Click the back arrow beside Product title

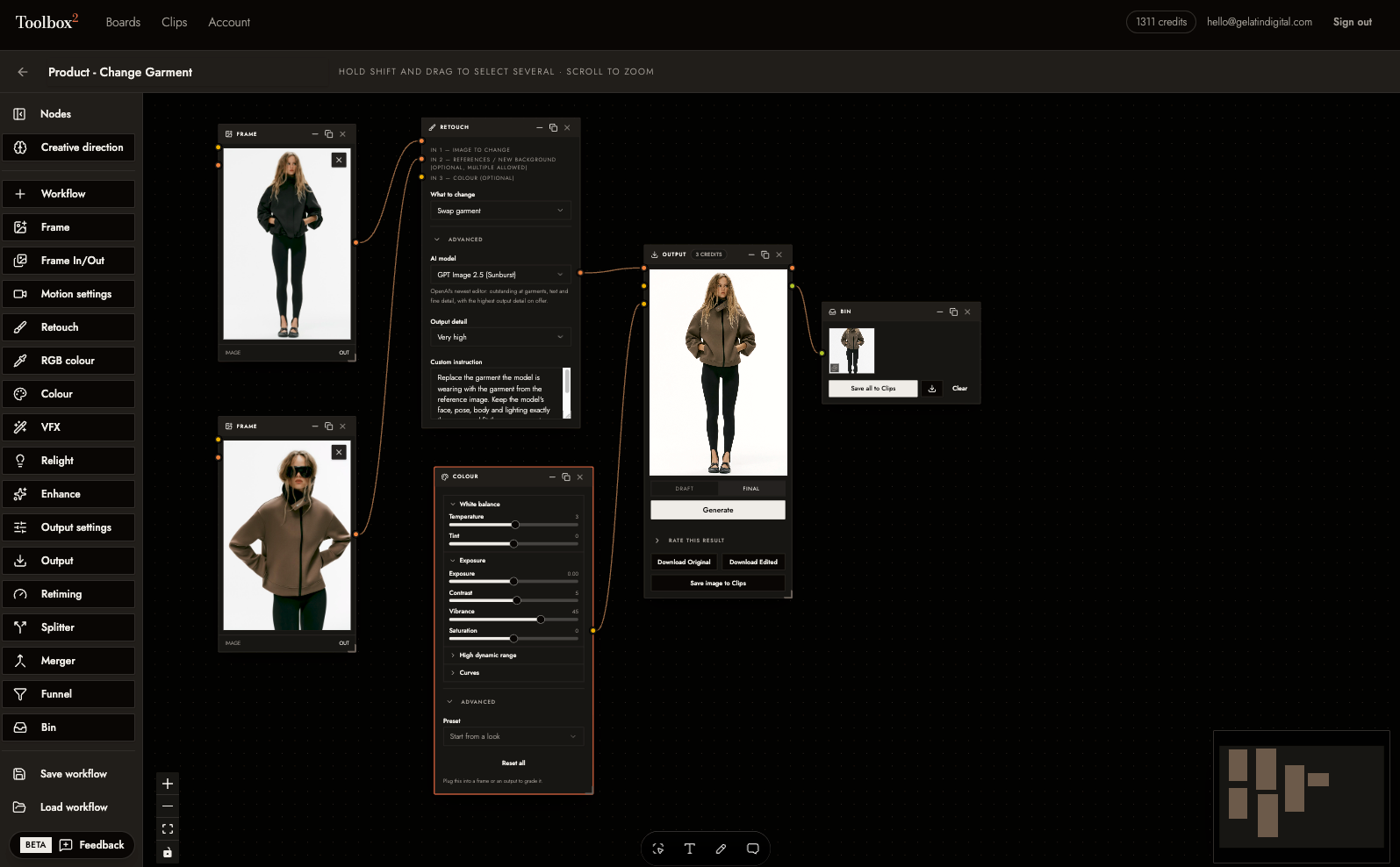23,72
